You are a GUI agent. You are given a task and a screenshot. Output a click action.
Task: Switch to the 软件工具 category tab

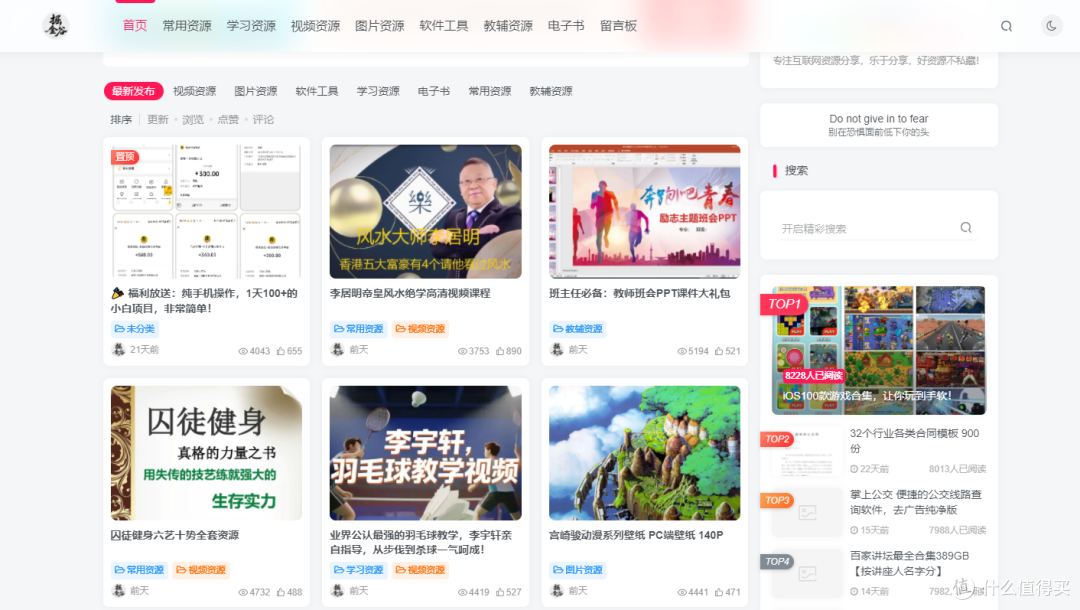pos(317,91)
